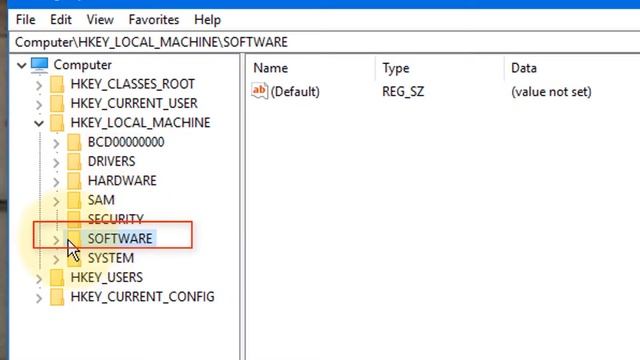The image size is (640, 360).
Task: Open the View menu
Action: click(x=100, y=20)
